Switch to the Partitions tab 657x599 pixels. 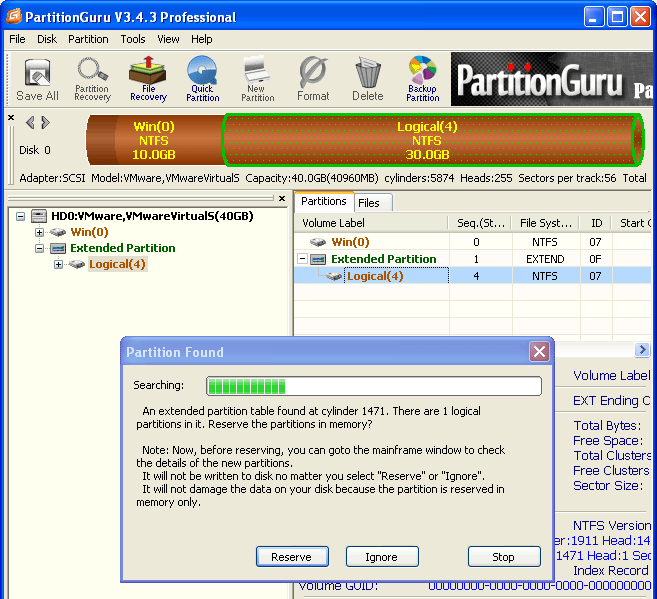click(324, 201)
